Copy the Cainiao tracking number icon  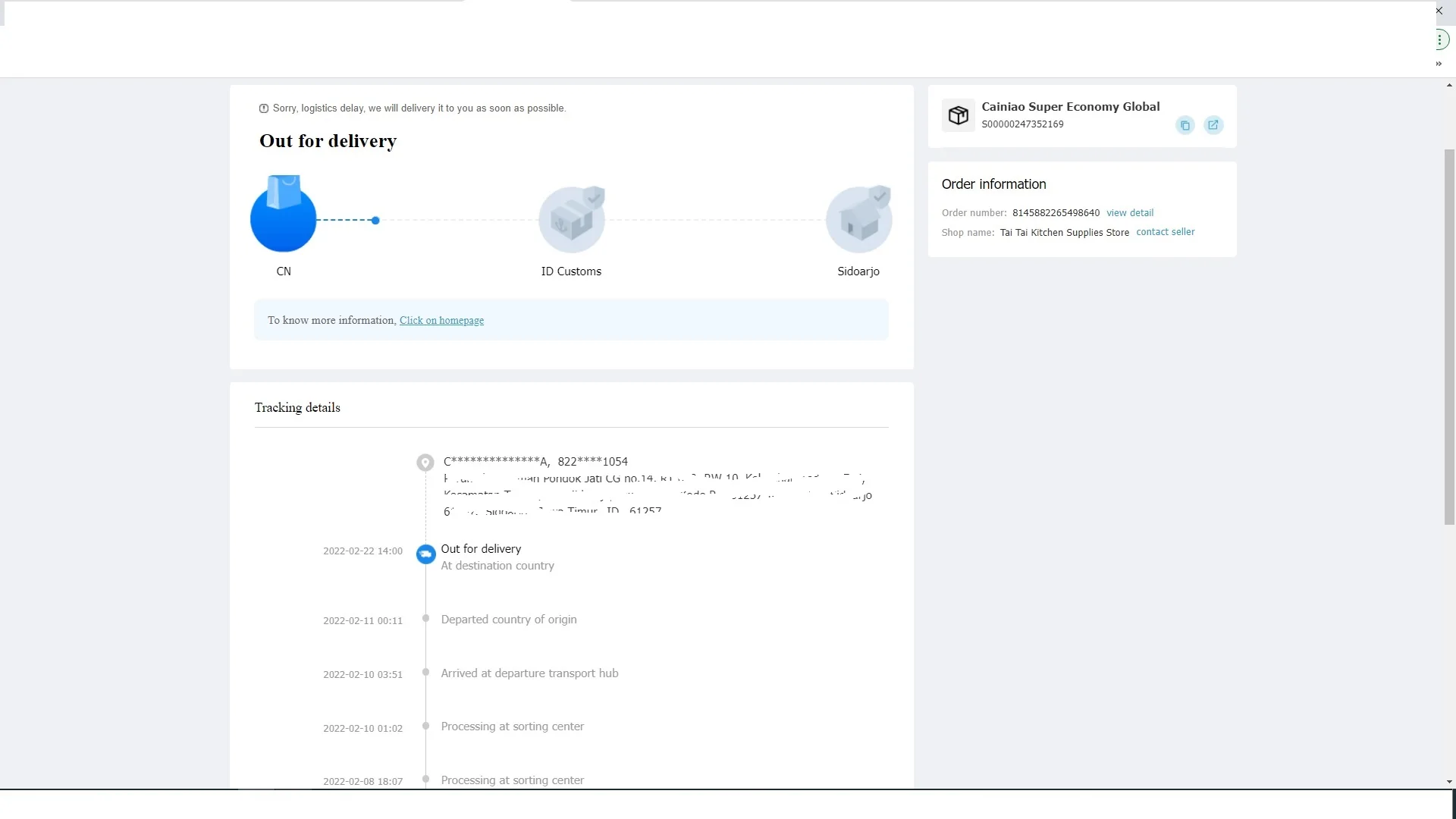[1185, 125]
